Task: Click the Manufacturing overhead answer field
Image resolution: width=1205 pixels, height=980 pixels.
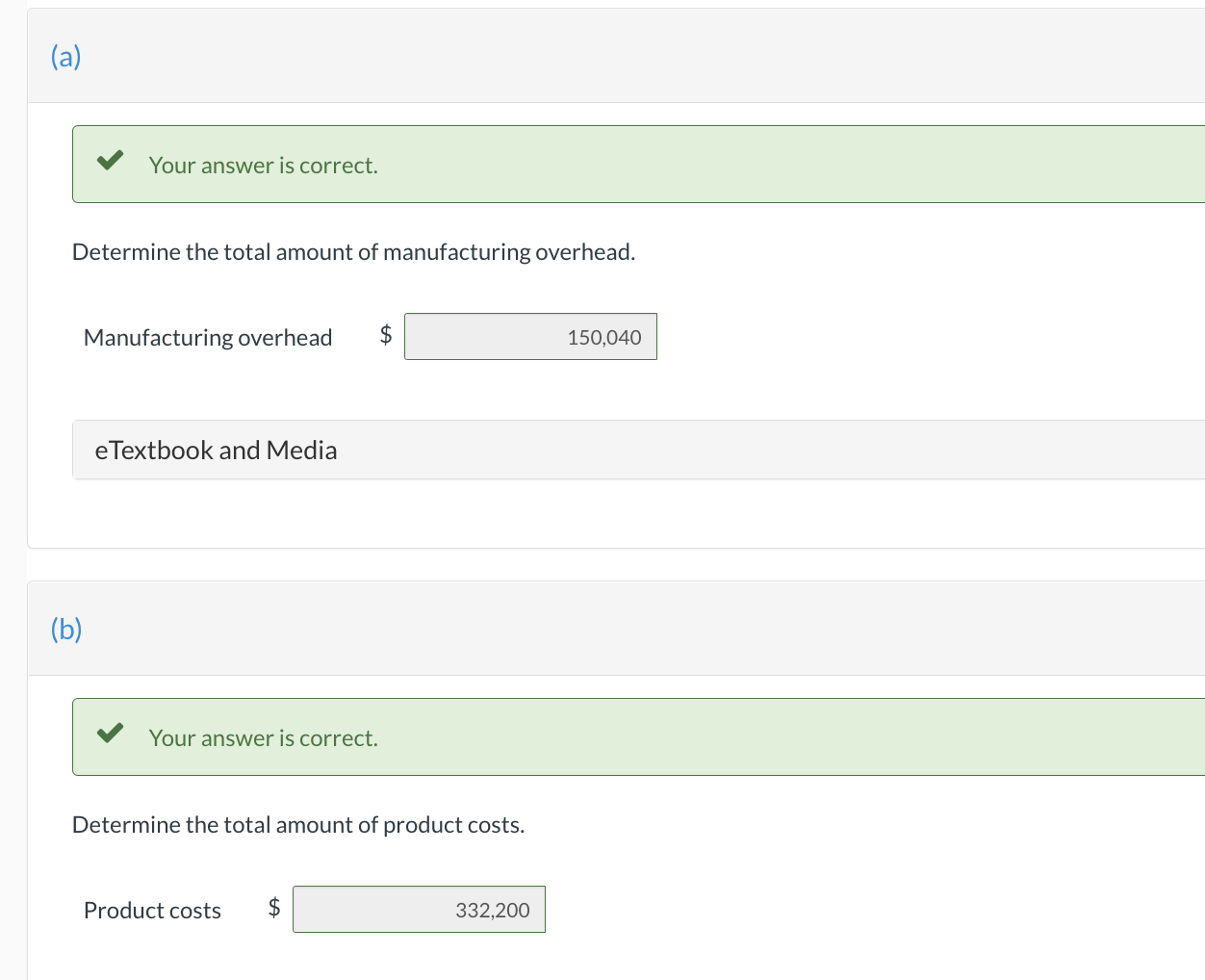Action: pos(530,337)
